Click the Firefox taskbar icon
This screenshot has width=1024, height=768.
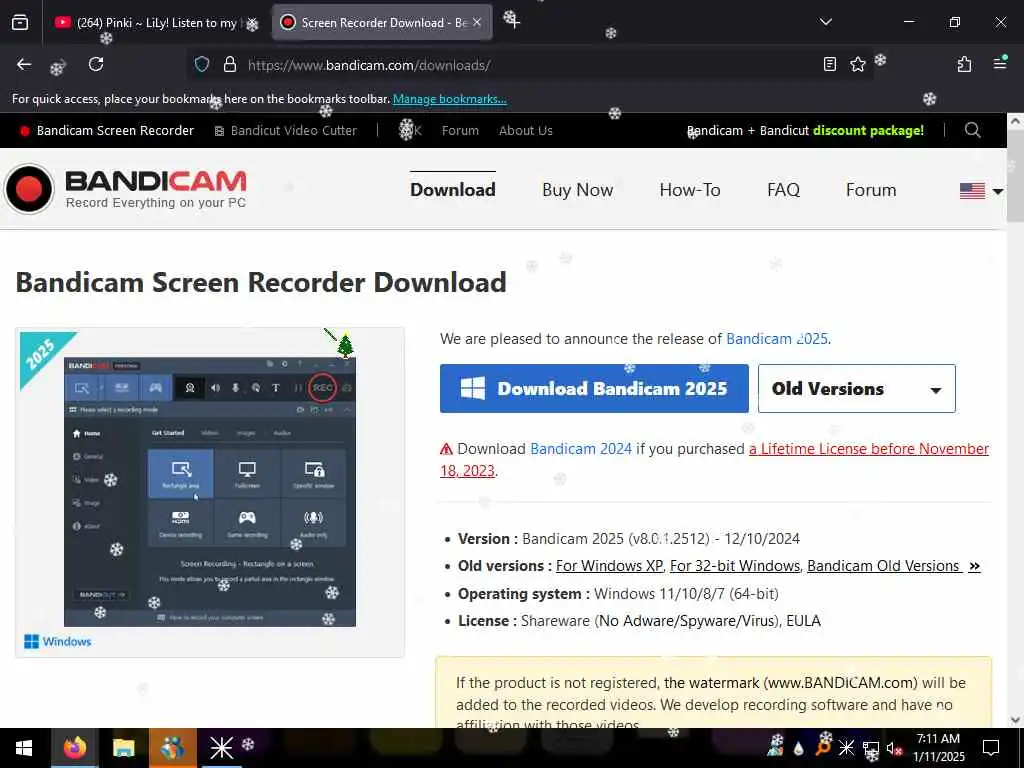point(74,748)
